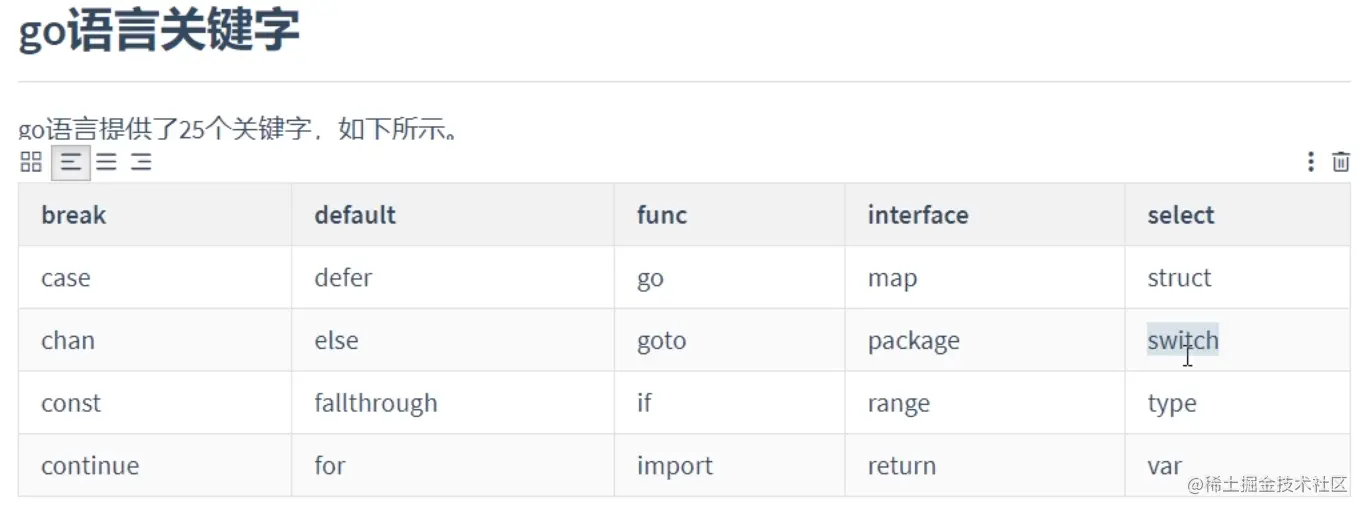This screenshot has width=1364, height=511.
Task: Place cursor in the 'goto' cell
Action: pyautogui.click(x=661, y=341)
